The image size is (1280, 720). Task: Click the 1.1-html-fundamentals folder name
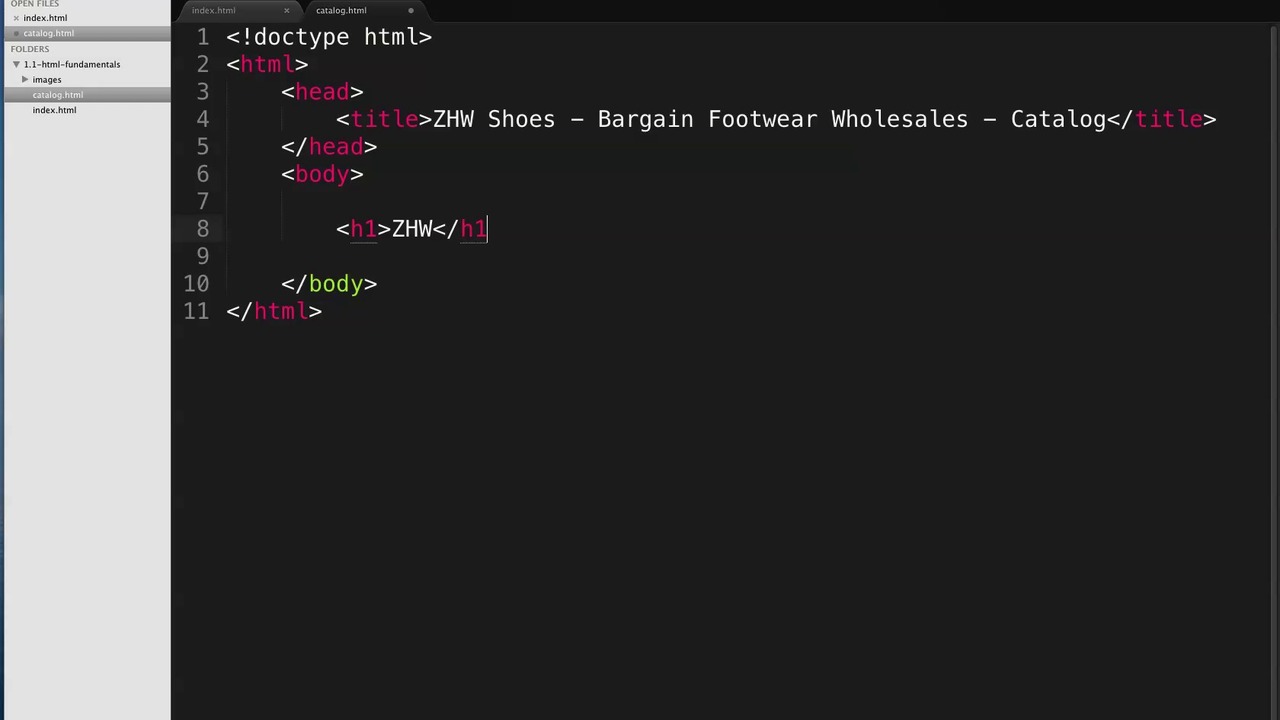(x=72, y=65)
